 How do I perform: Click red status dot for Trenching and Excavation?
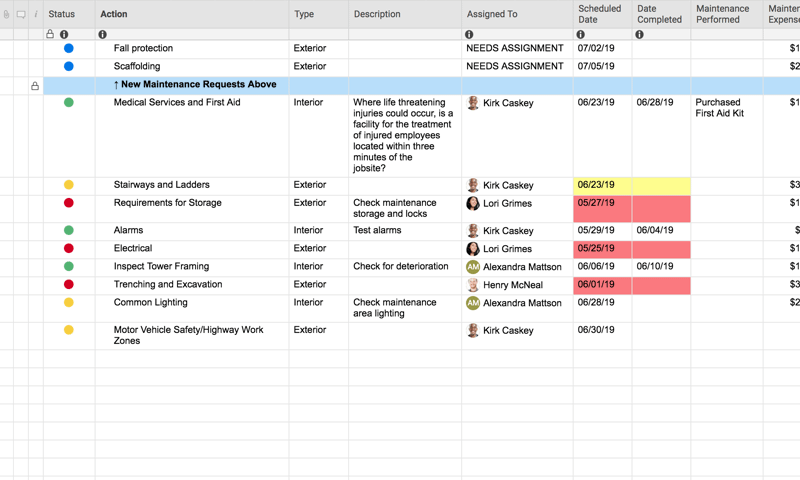pyautogui.click(x=68, y=284)
